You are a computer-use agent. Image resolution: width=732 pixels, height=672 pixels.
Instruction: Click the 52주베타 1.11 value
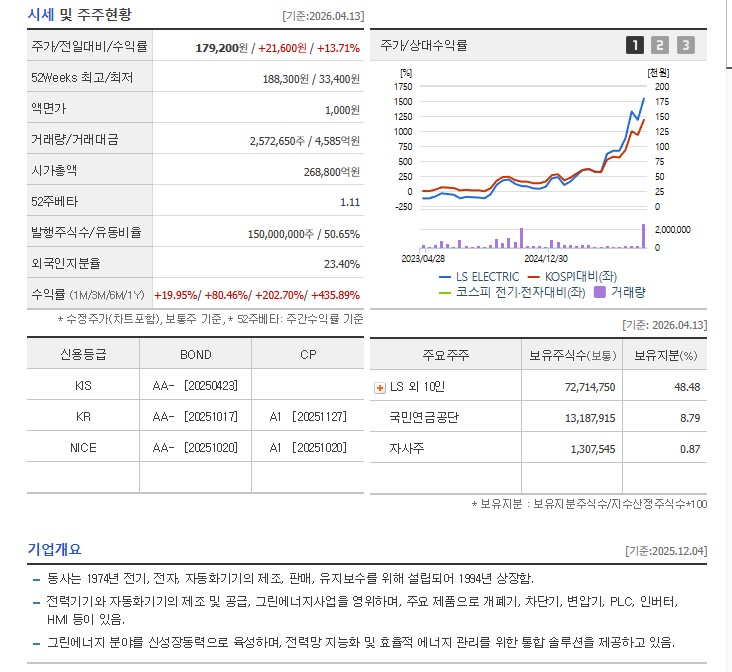(x=350, y=202)
